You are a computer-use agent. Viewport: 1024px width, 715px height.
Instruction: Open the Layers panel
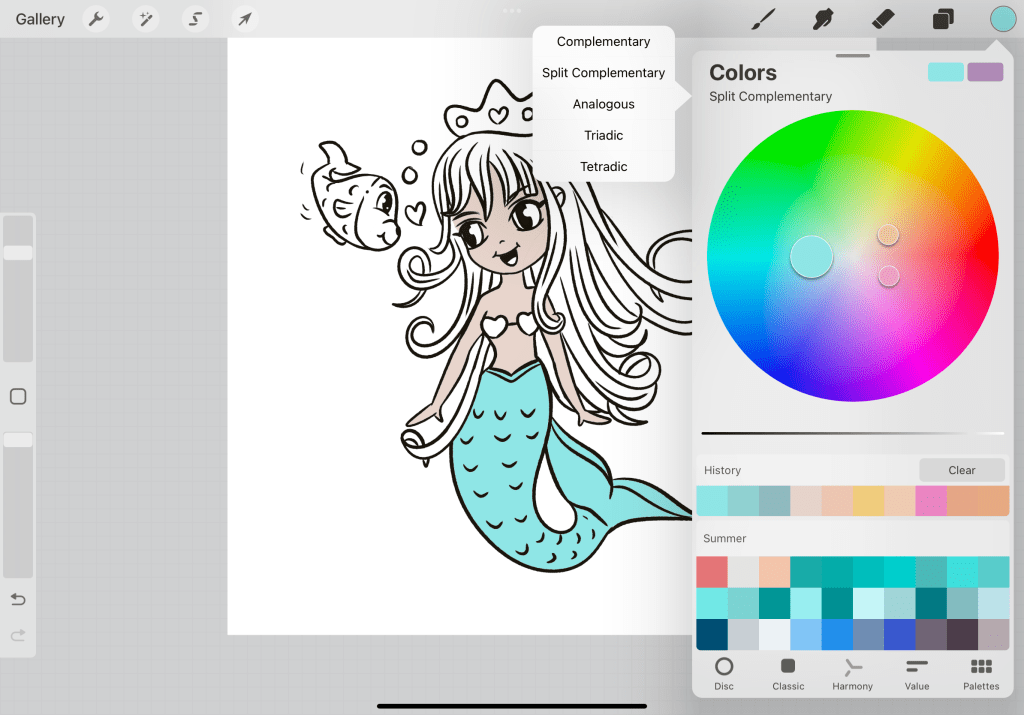tap(943, 19)
